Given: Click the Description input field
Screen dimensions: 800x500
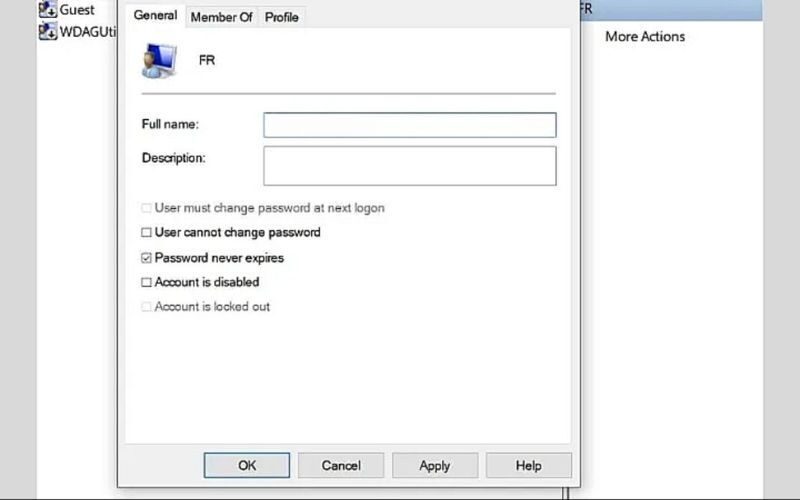Looking at the screenshot, I should (x=410, y=166).
